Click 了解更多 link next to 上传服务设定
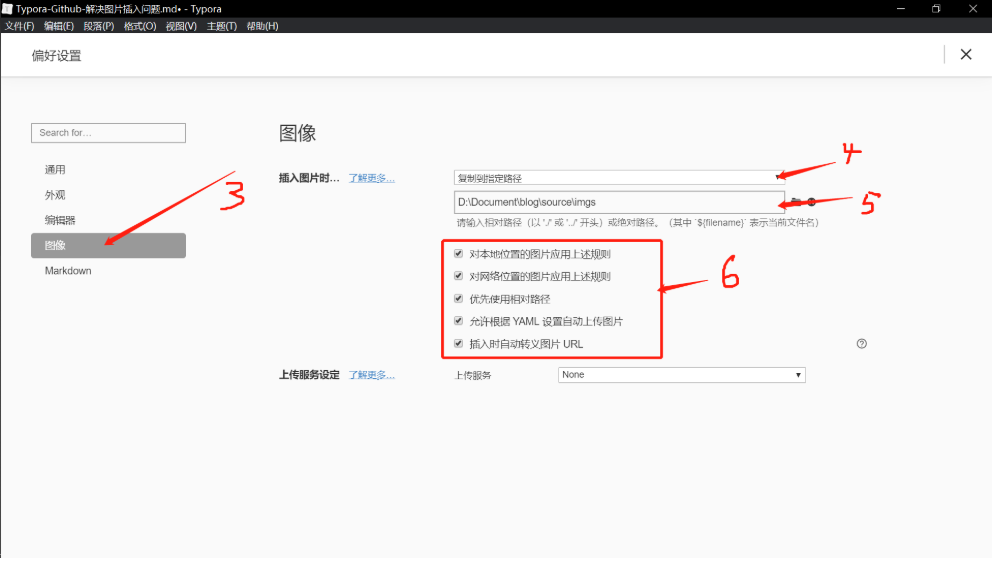 pyautogui.click(x=371, y=375)
